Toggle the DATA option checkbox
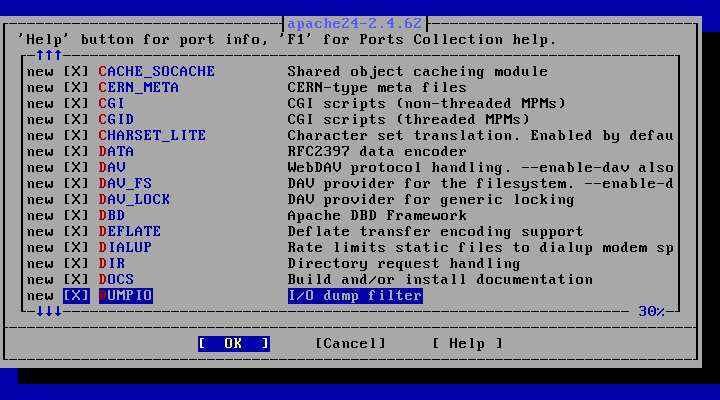The width and height of the screenshot is (720, 400). [76, 152]
